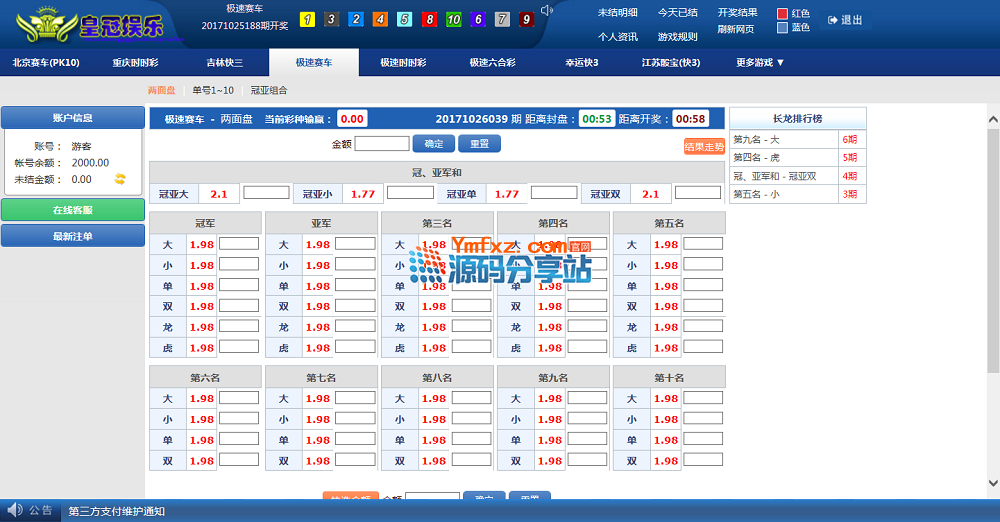Screen dimensions: 1000x522
Task: Mute sound with the top speaker icon
Action: point(547,11)
